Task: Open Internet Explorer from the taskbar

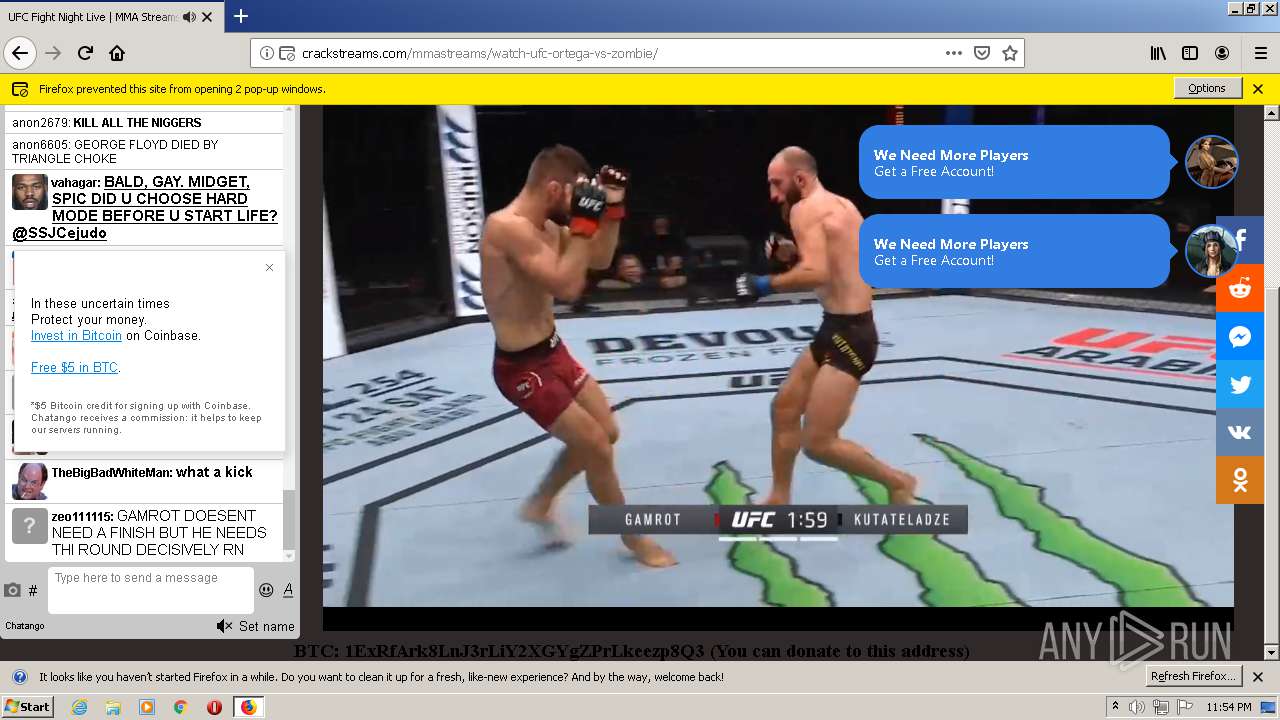Action: tap(79, 707)
